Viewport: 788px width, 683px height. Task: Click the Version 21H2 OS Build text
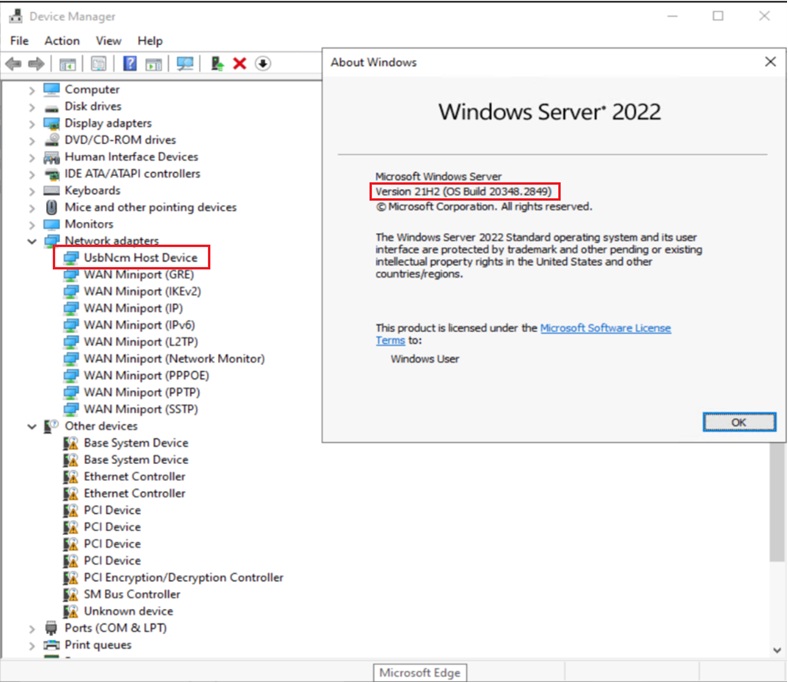(463, 191)
